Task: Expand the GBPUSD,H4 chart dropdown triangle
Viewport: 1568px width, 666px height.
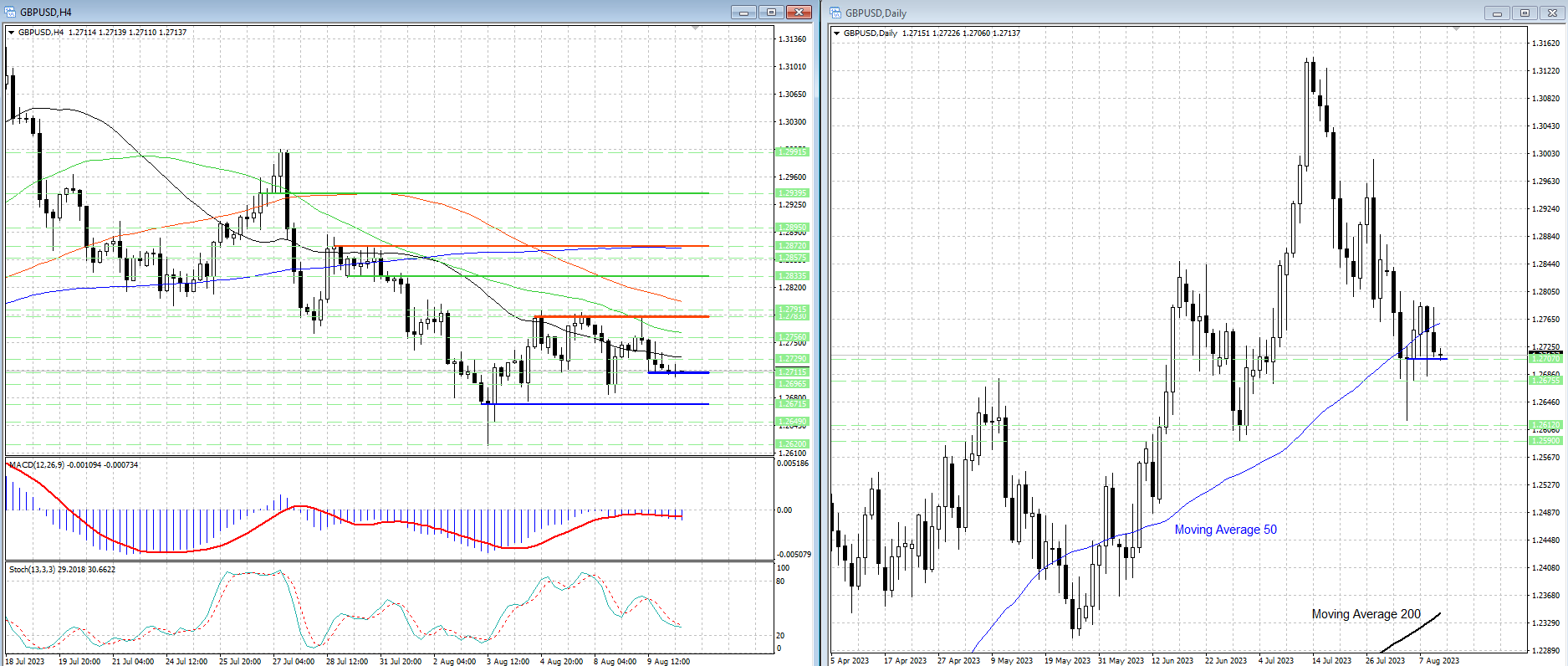Action: 12,33
